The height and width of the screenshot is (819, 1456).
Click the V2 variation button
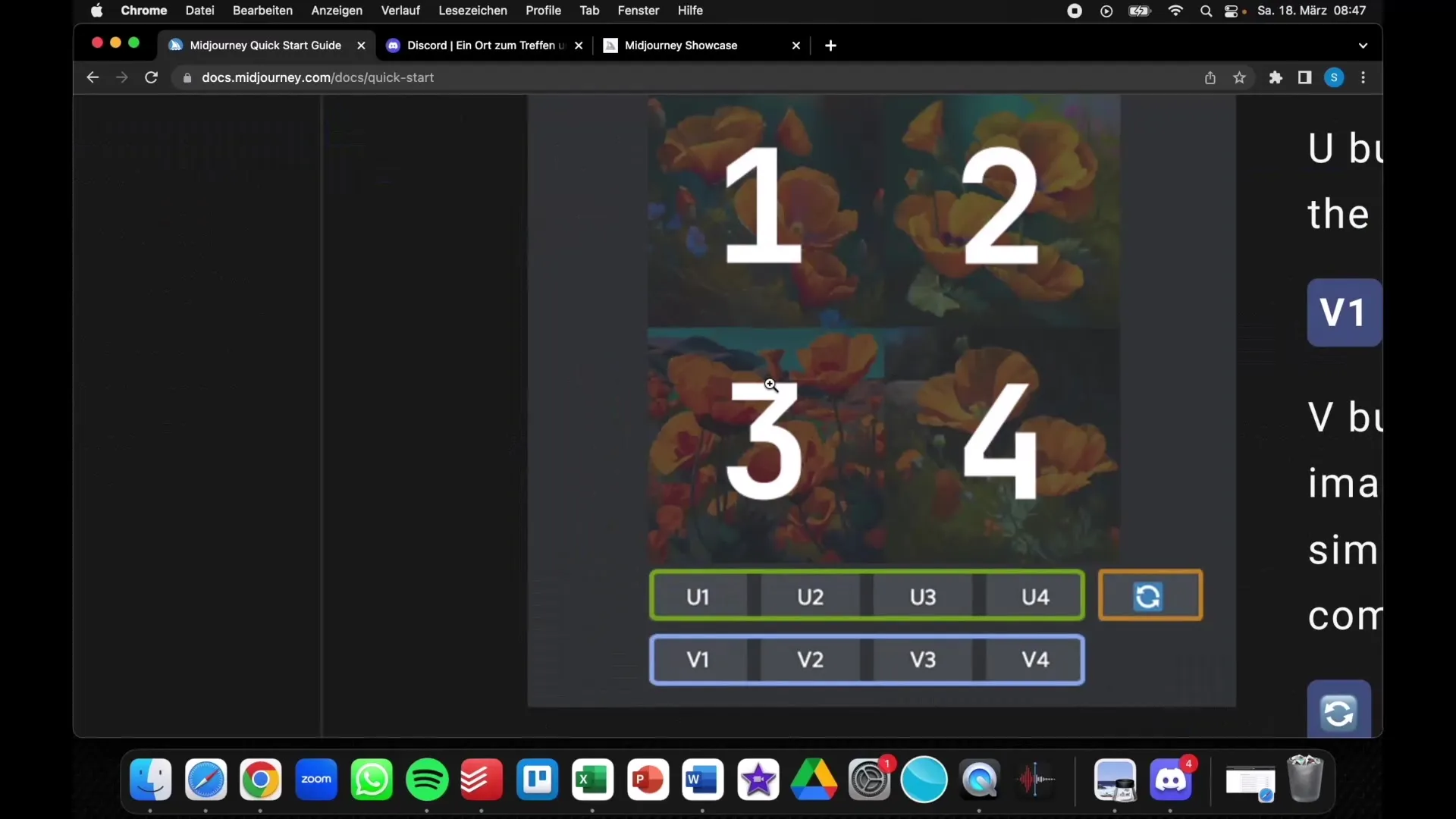[x=810, y=660]
